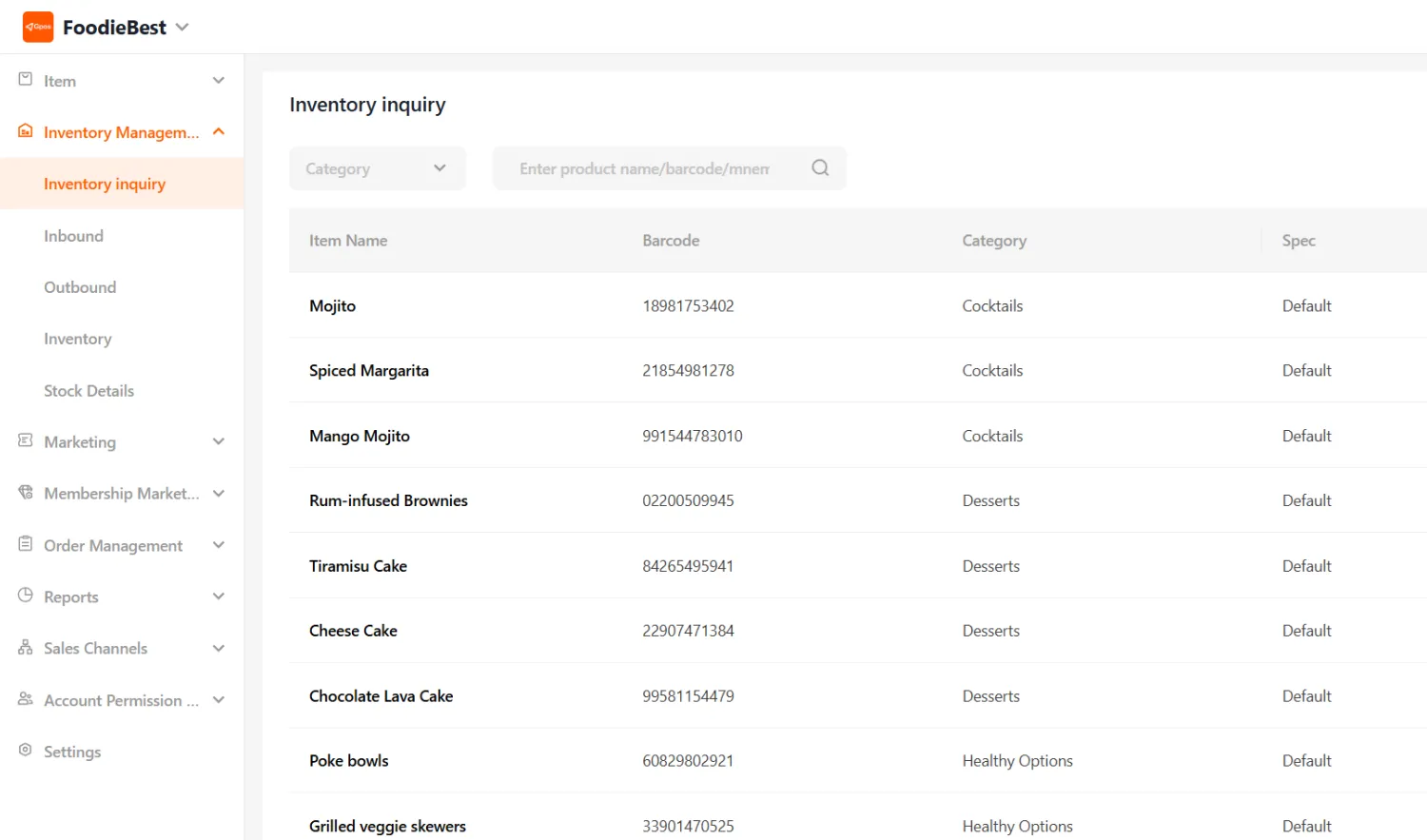1427x840 pixels.
Task: Click the FoodieBest orange logo icon
Action: pyautogui.click(x=38, y=28)
